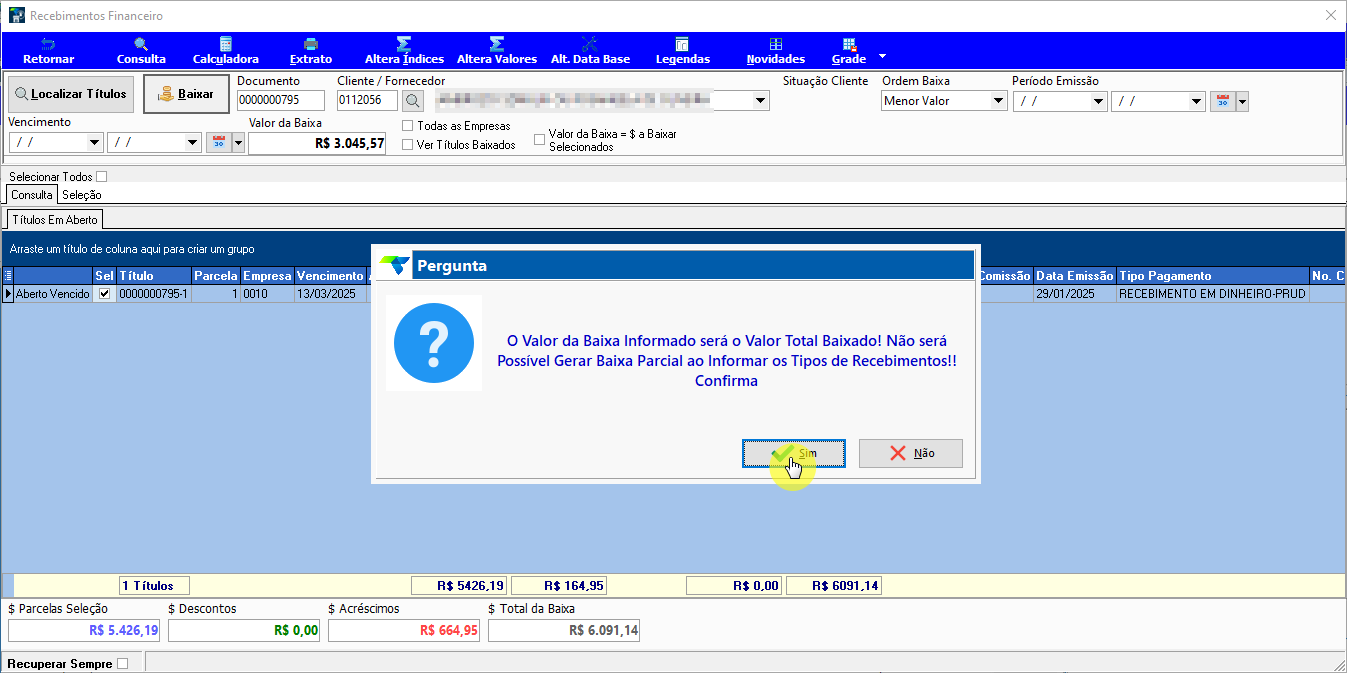Click Não in the Pergunta dialog
Viewport: 1347px width, 673px height.
pos(911,453)
